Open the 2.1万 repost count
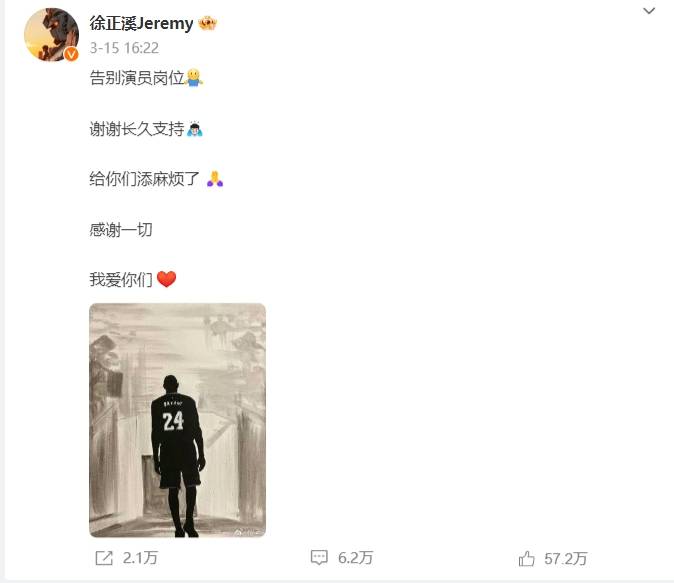The width and height of the screenshot is (674, 583). (x=140, y=558)
